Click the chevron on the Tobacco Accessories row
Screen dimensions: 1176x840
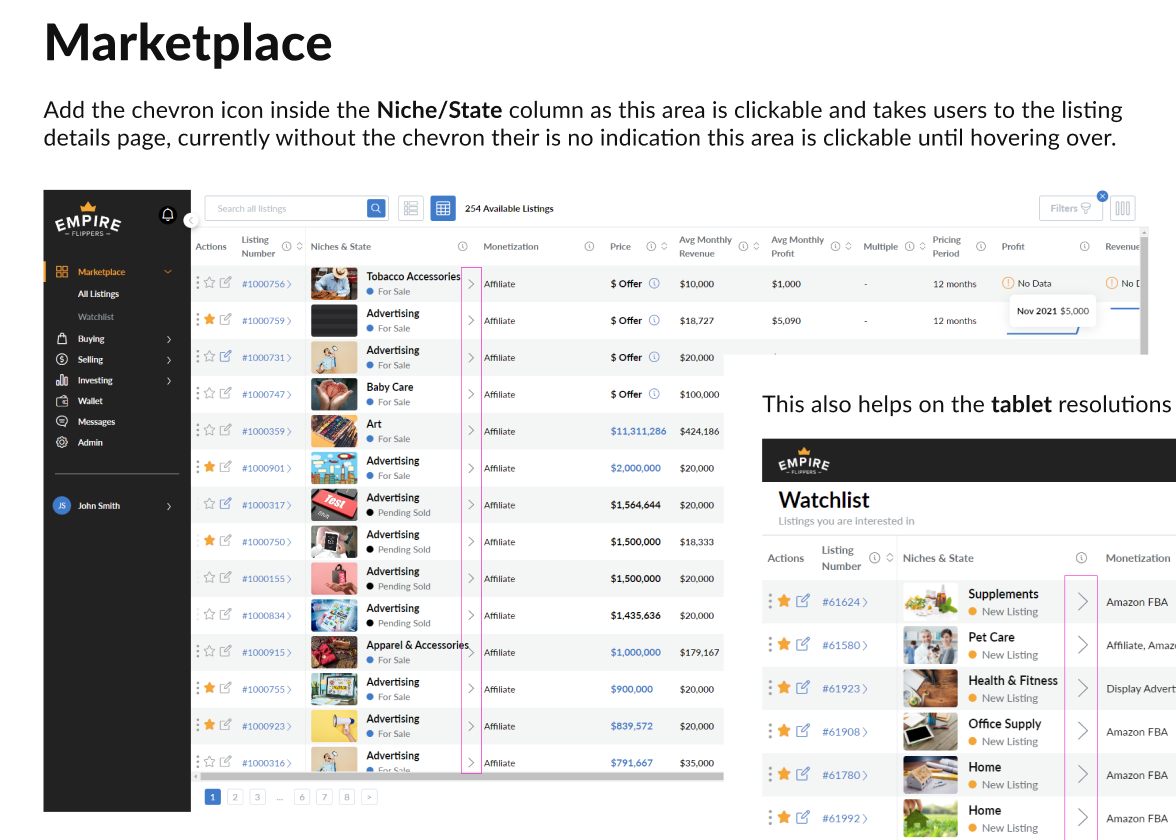[x=471, y=284]
